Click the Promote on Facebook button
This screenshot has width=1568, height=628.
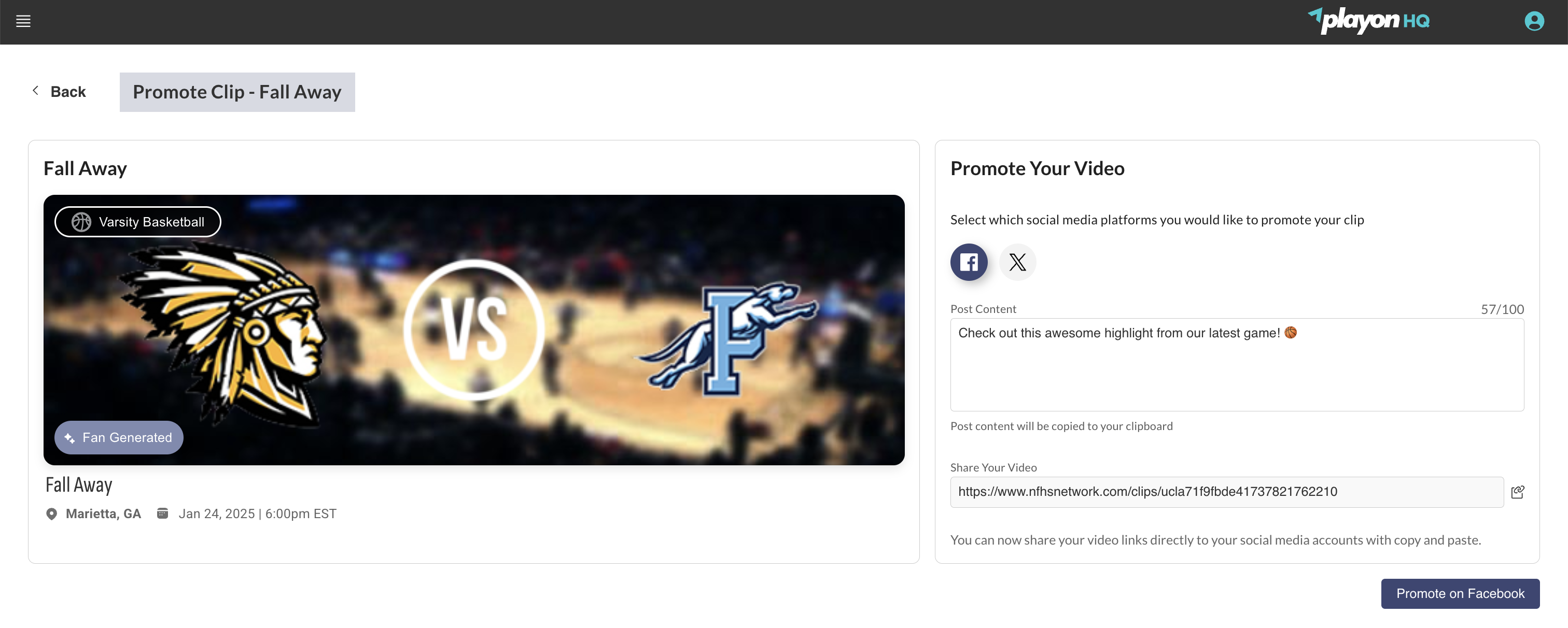(1460, 593)
